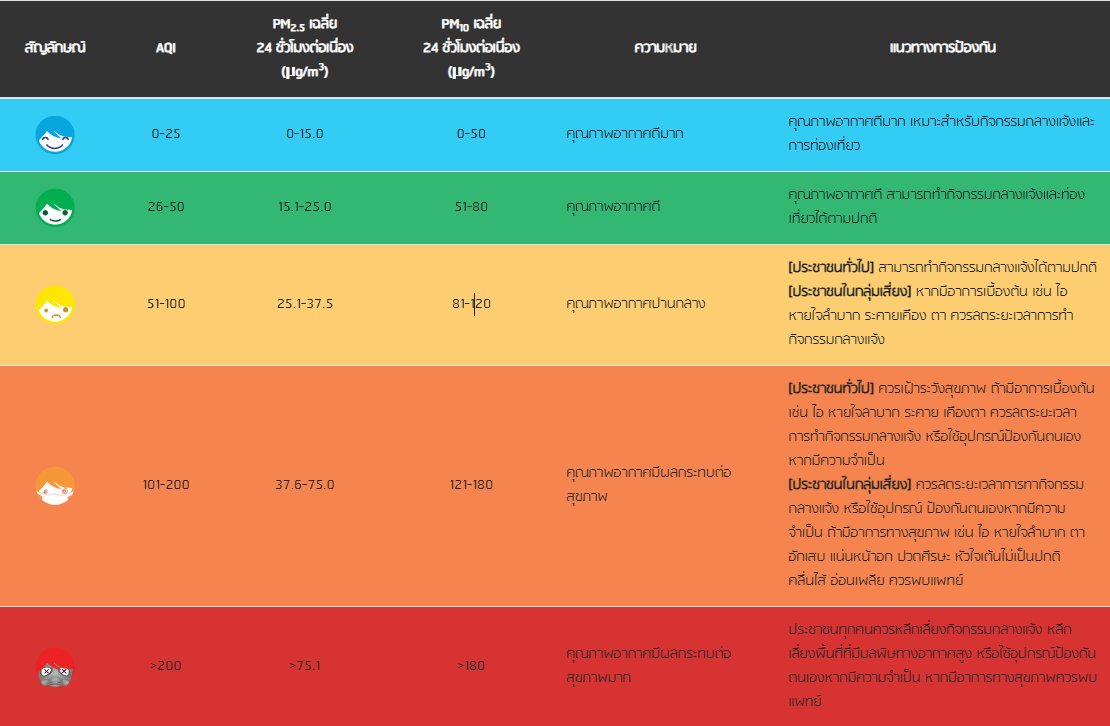
Task: Select the AQI column header
Action: point(166,48)
